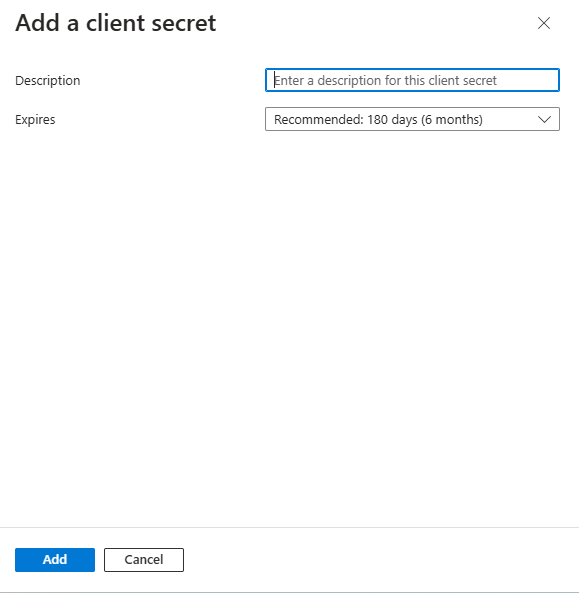The image size is (579, 593).
Task: Show expiry options via the down chevron icon
Action: (x=544, y=120)
